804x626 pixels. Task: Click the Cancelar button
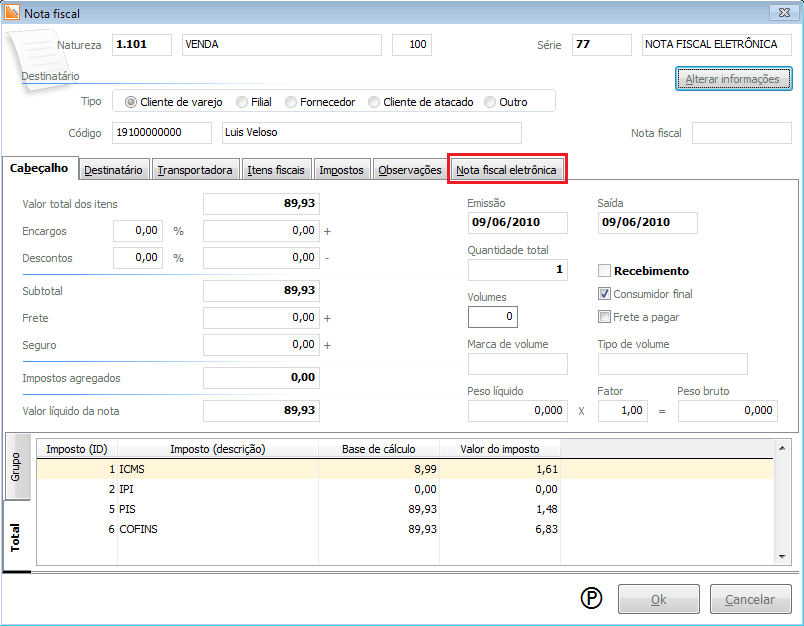[x=749, y=600]
